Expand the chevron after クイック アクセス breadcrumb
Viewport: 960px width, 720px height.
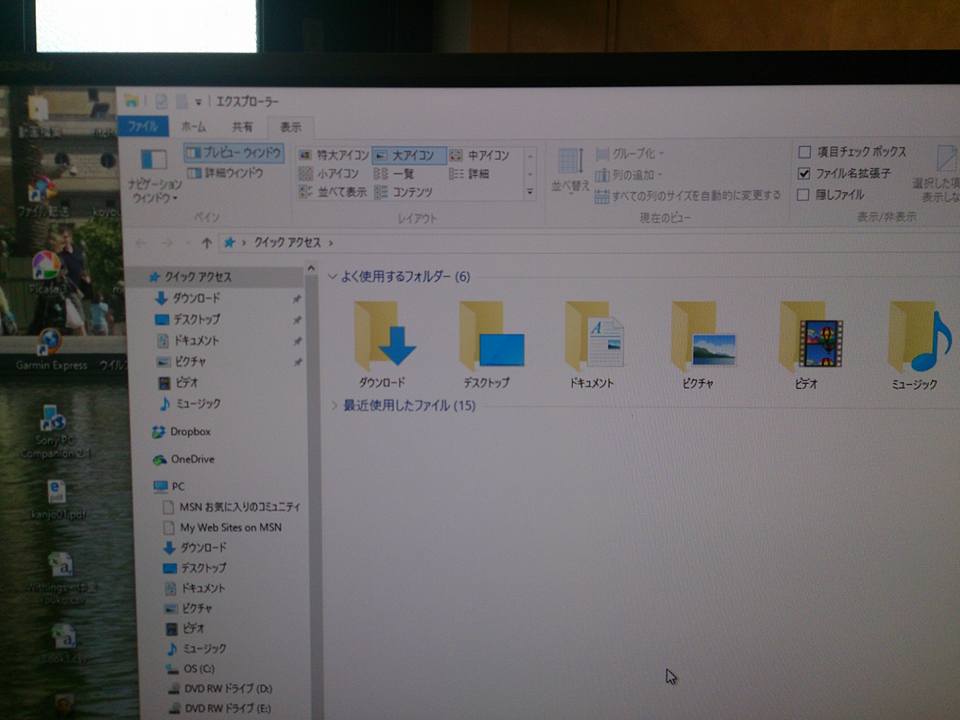click(331, 243)
